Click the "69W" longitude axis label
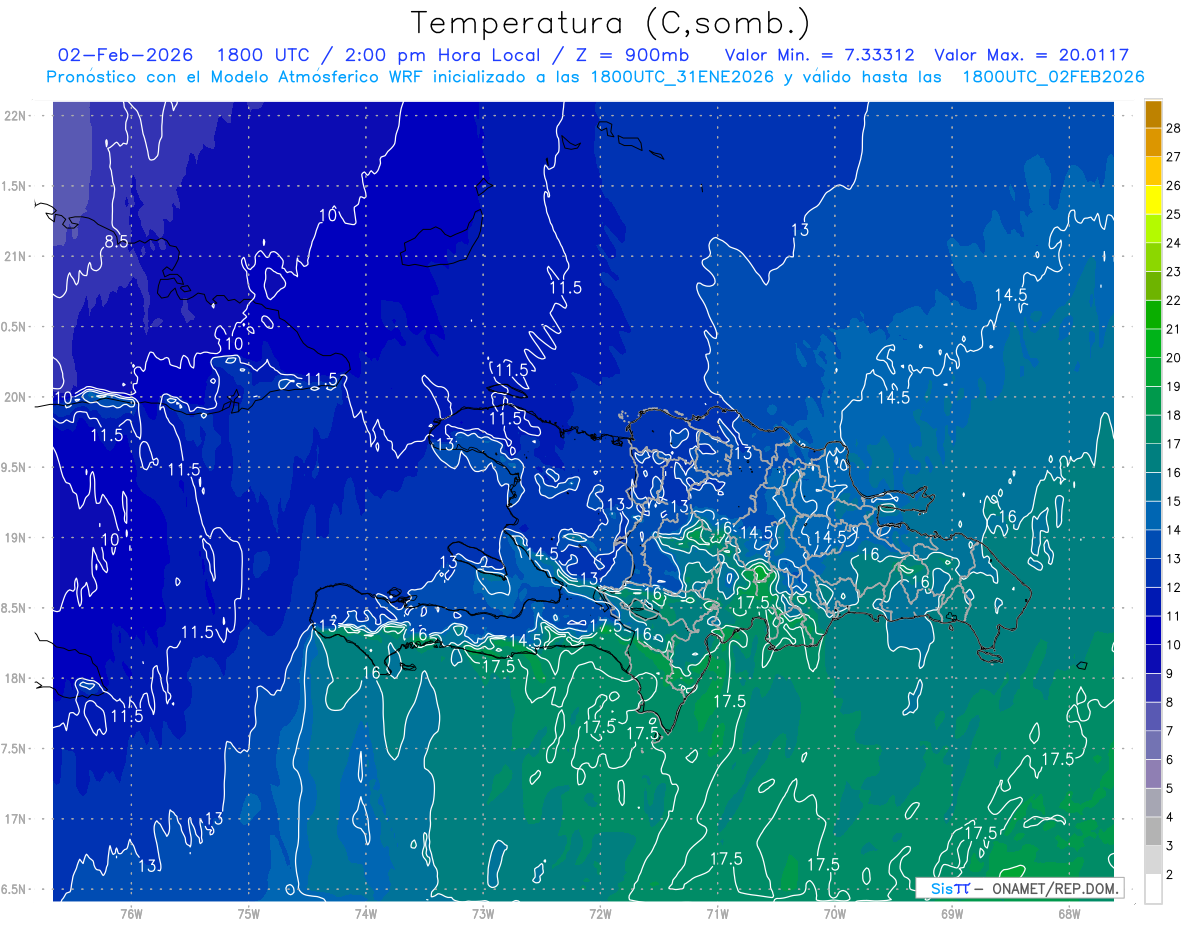This screenshot has height=927, width=1200. click(x=952, y=913)
